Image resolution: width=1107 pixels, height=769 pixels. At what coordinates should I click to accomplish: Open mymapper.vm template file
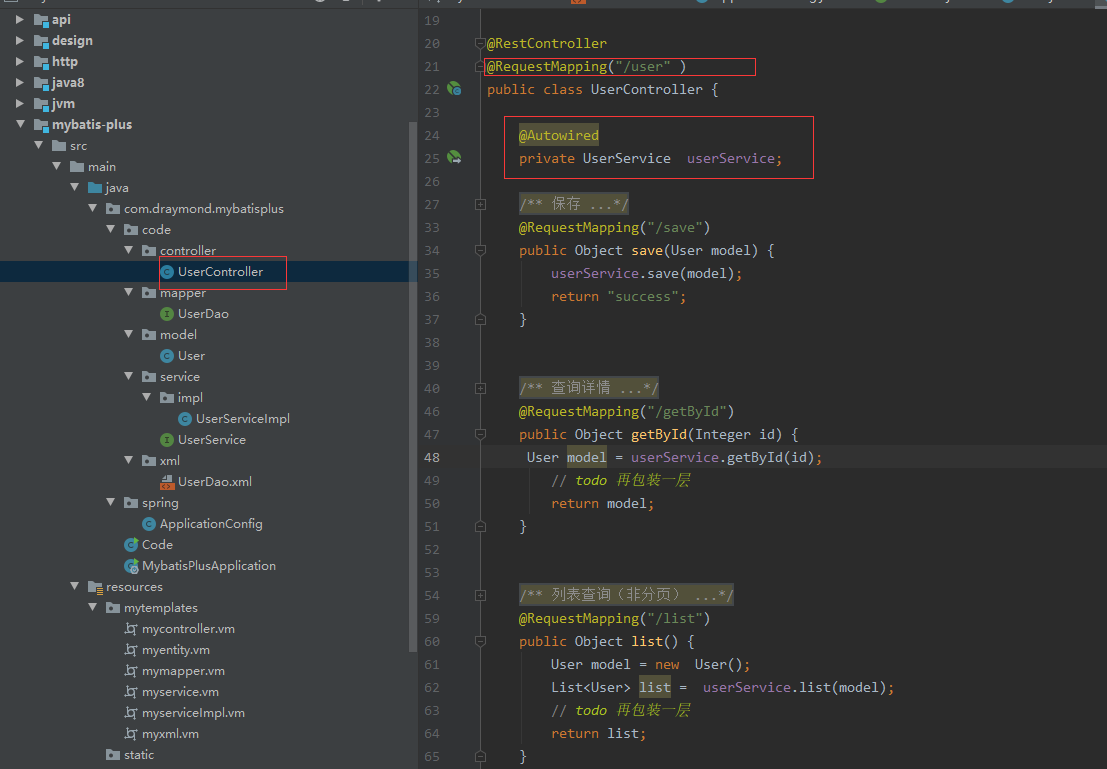184,671
